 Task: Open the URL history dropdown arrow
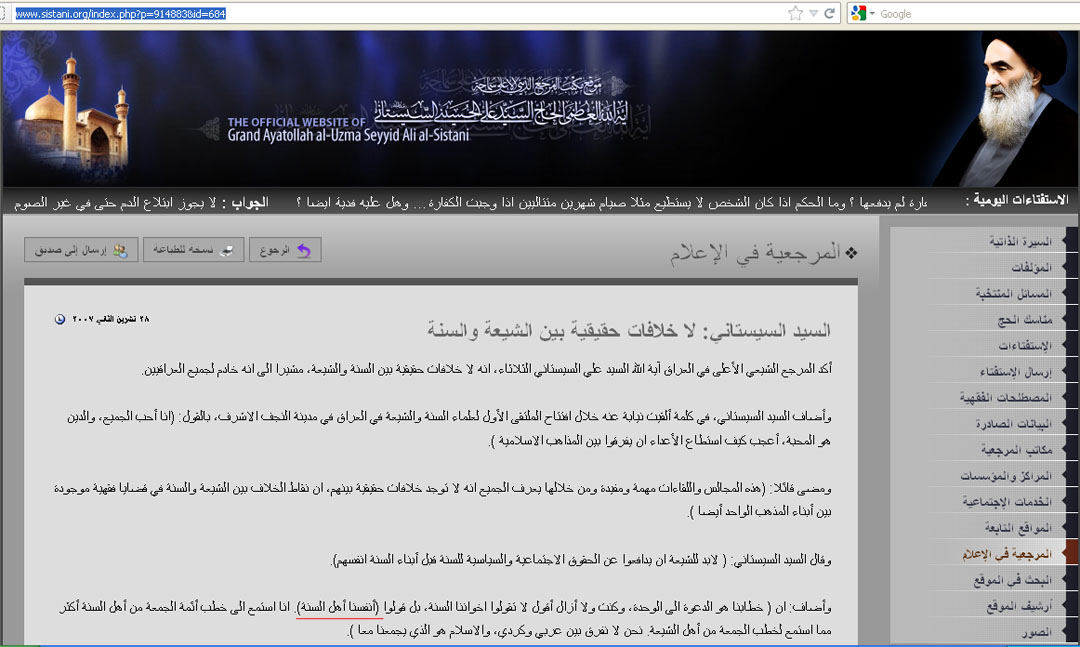click(x=813, y=13)
